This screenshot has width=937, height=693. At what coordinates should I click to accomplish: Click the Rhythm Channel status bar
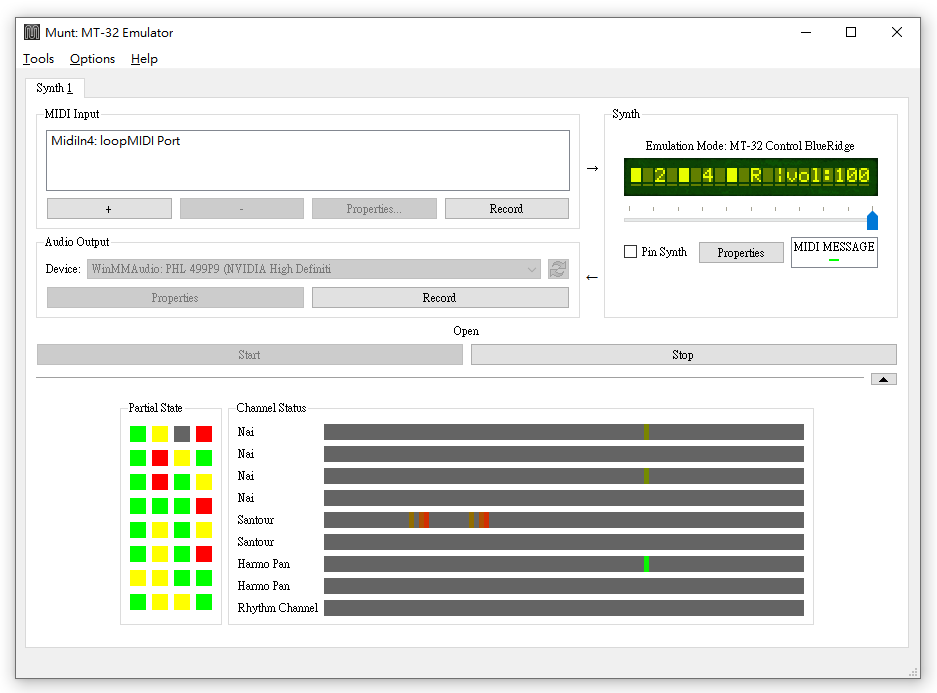[x=564, y=608]
